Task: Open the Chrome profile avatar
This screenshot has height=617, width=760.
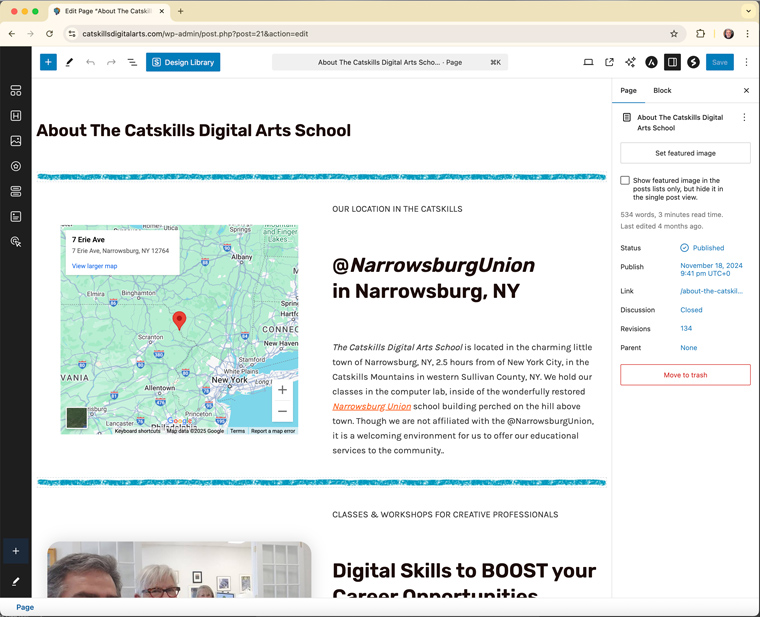Action: tap(728, 34)
